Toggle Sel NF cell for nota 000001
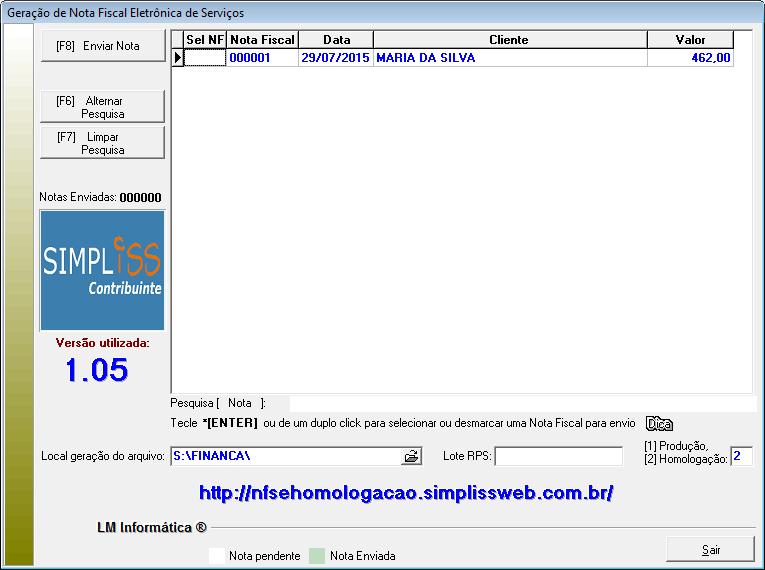Screen dimensions: 765x570 206,58
